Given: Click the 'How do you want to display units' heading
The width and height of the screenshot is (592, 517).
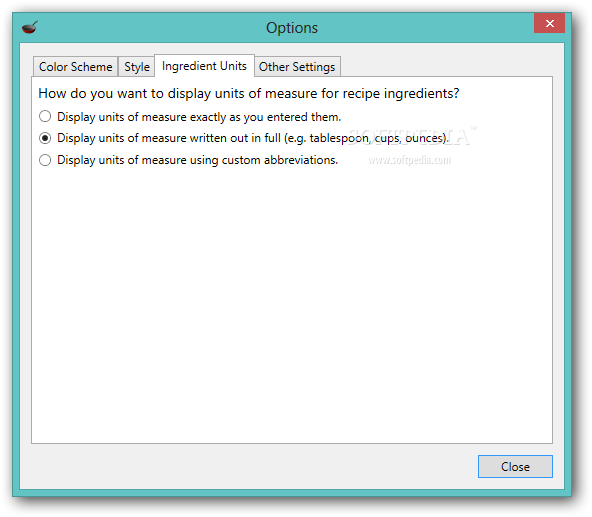Looking at the screenshot, I should pyautogui.click(x=249, y=93).
